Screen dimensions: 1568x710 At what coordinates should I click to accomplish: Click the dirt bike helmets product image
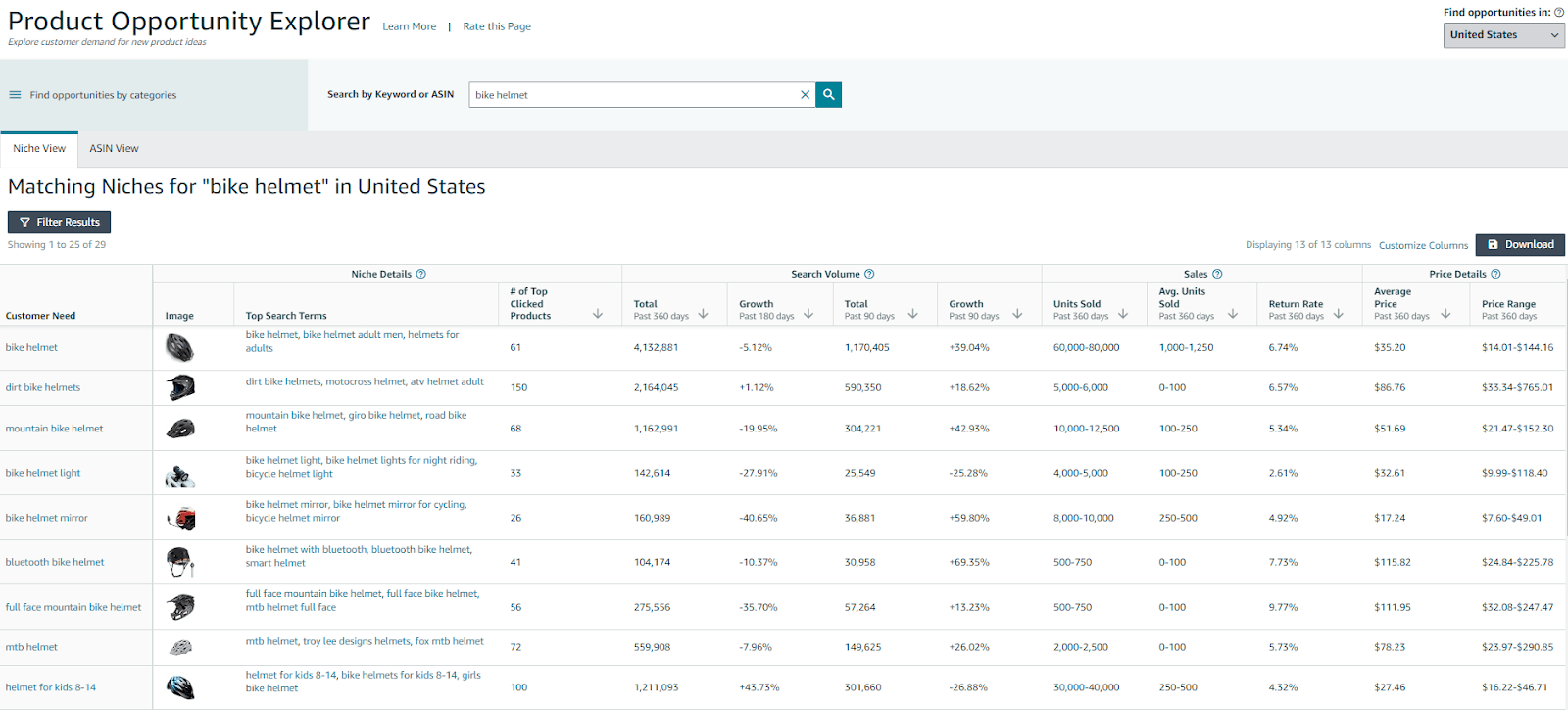(180, 387)
